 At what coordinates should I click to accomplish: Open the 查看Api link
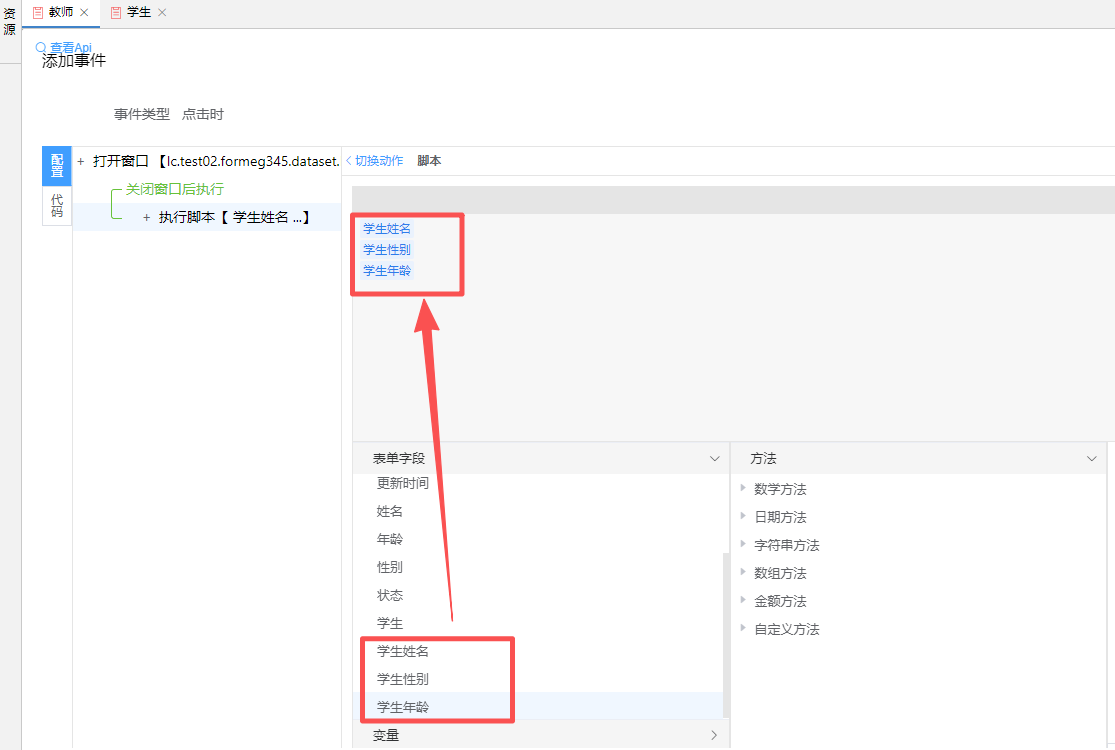pyautogui.click(x=71, y=48)
